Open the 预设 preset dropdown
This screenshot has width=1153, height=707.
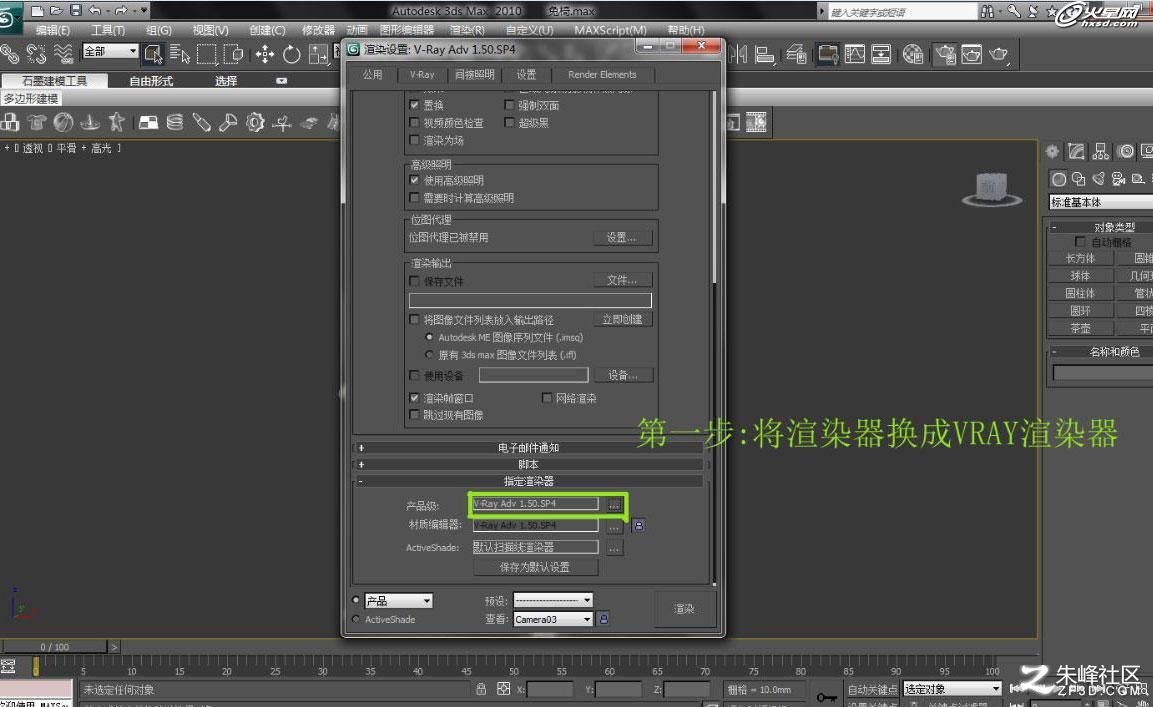pyautogui.click(x=553, y=600)
